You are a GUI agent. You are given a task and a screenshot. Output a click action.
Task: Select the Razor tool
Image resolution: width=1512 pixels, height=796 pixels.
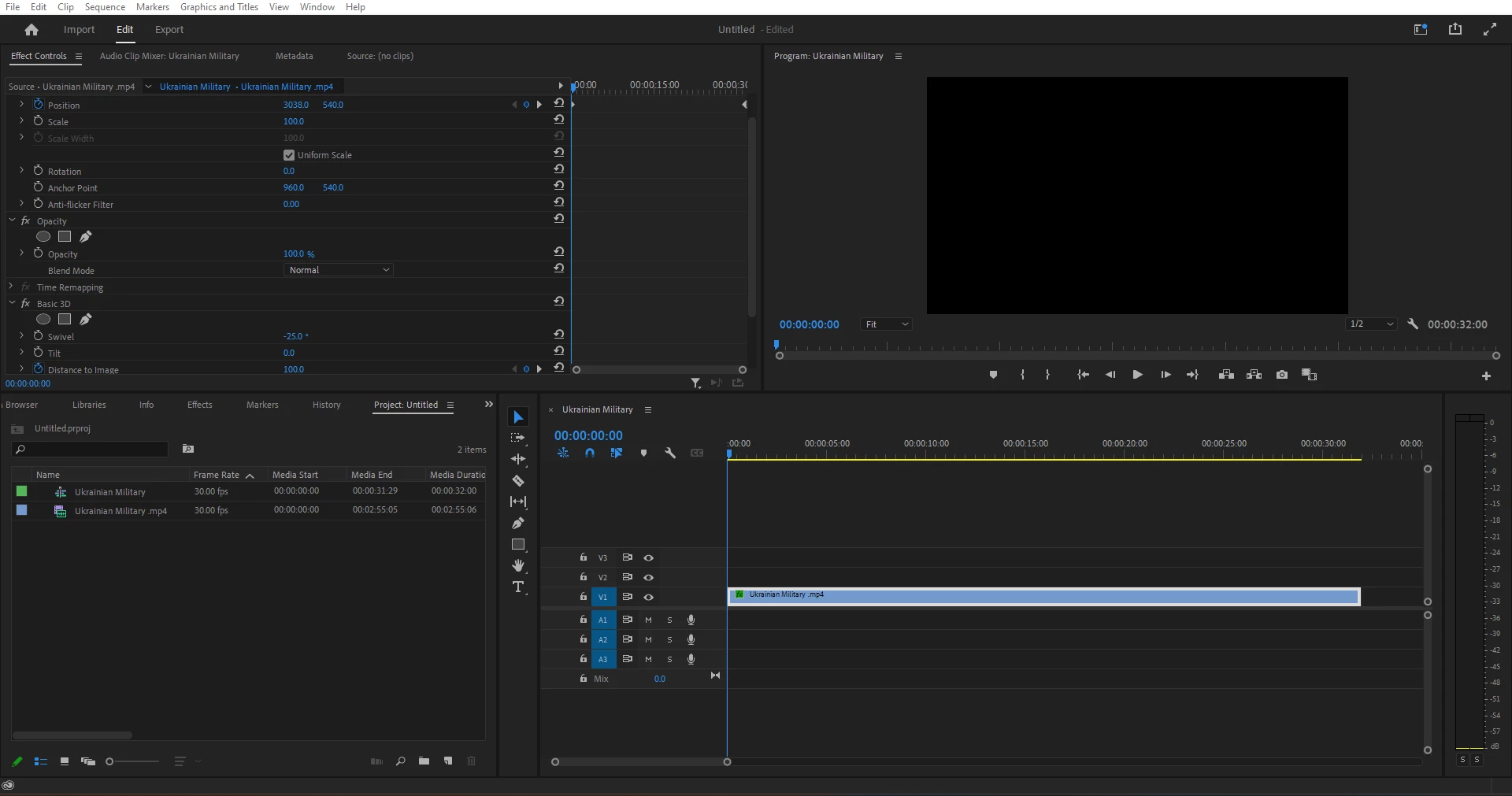(x=518, y=480)
